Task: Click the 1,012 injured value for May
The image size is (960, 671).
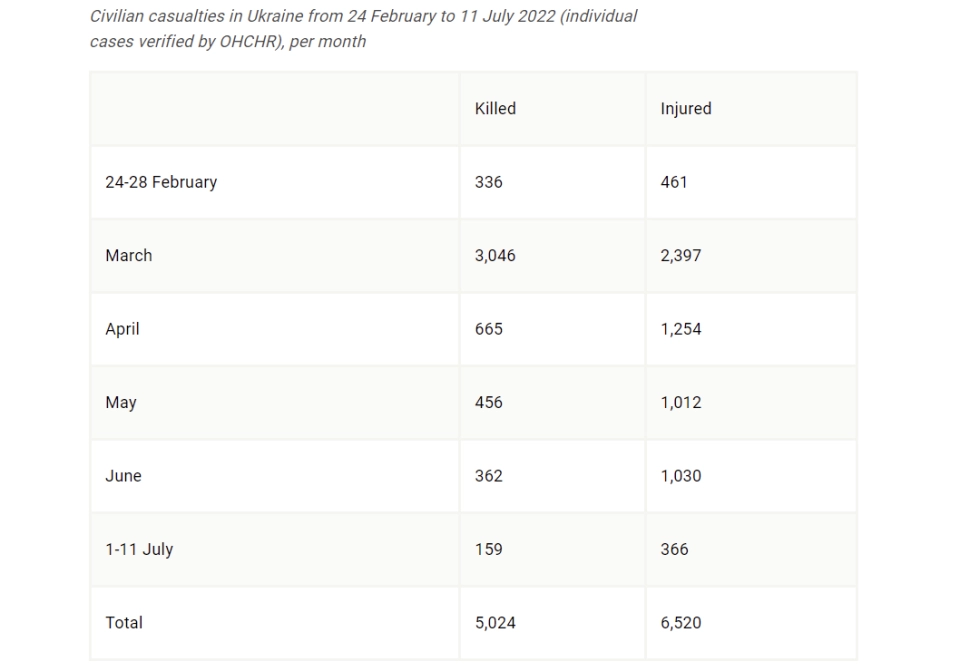Action: [x=681, y=403]
